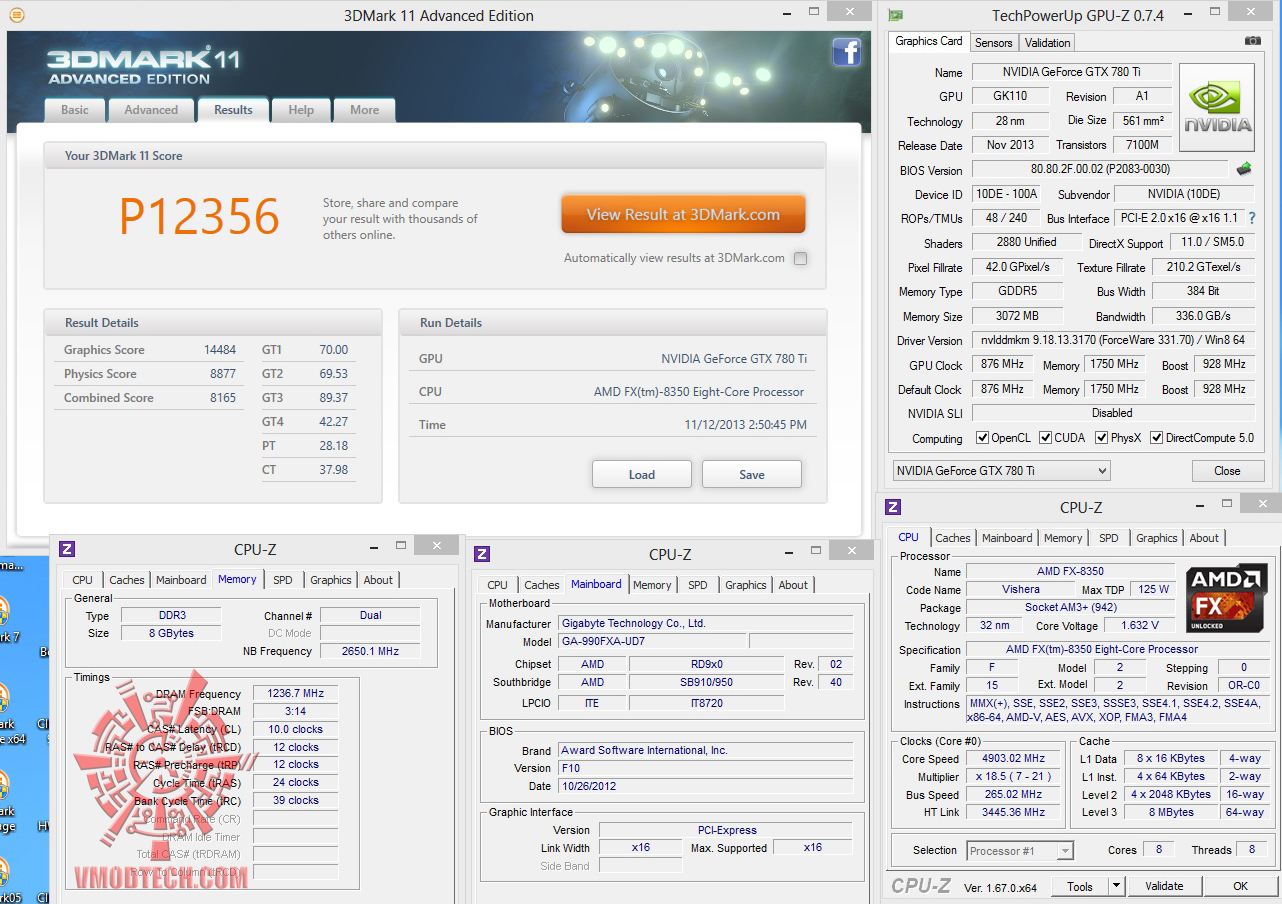This screenshot has width=1282, height=904.
Task: Click the DRAM Frequency value 1236.7 MHz
Action: coord(295,693)
